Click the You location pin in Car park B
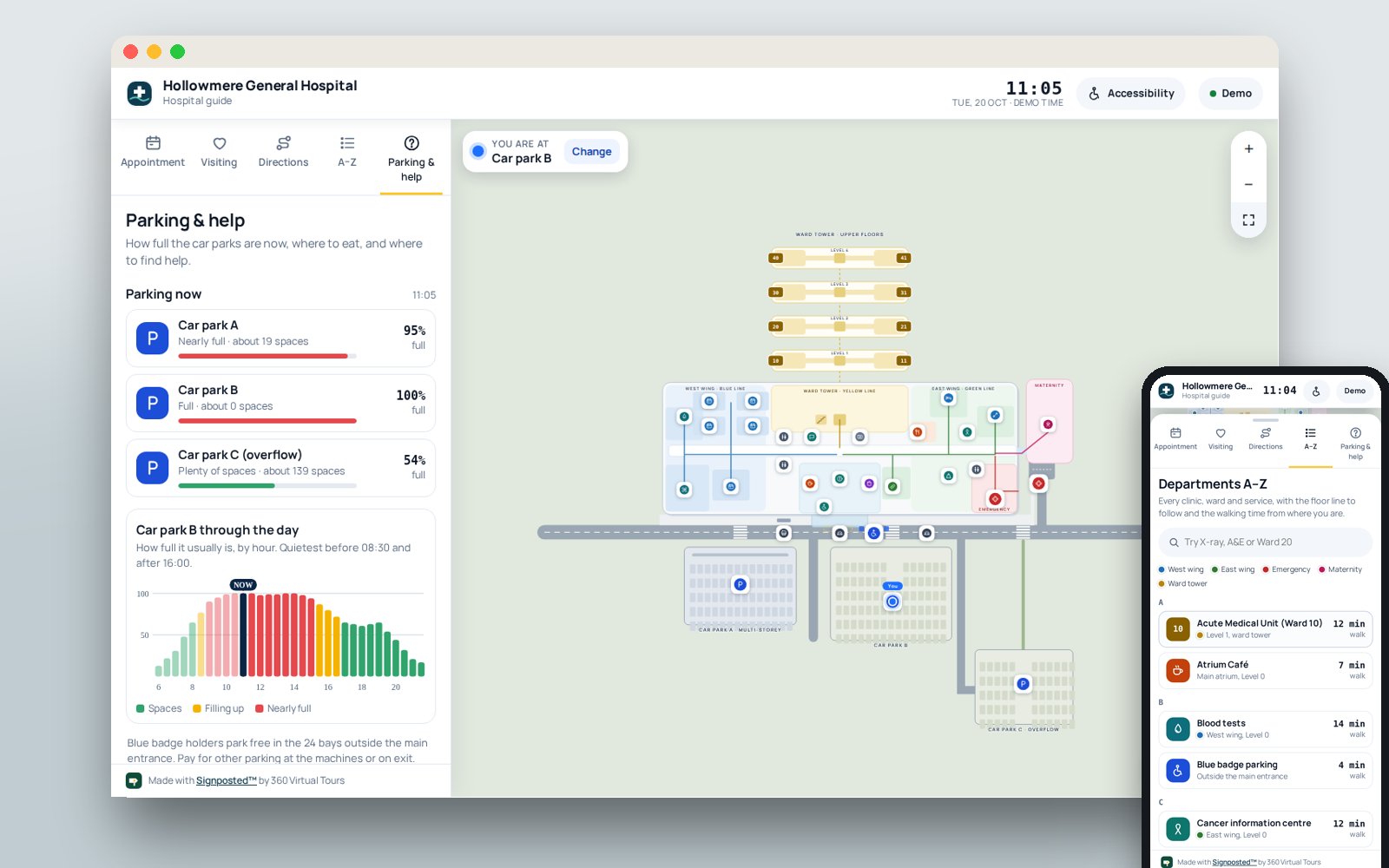This screenshot has height=868, width=1389. 892,601
